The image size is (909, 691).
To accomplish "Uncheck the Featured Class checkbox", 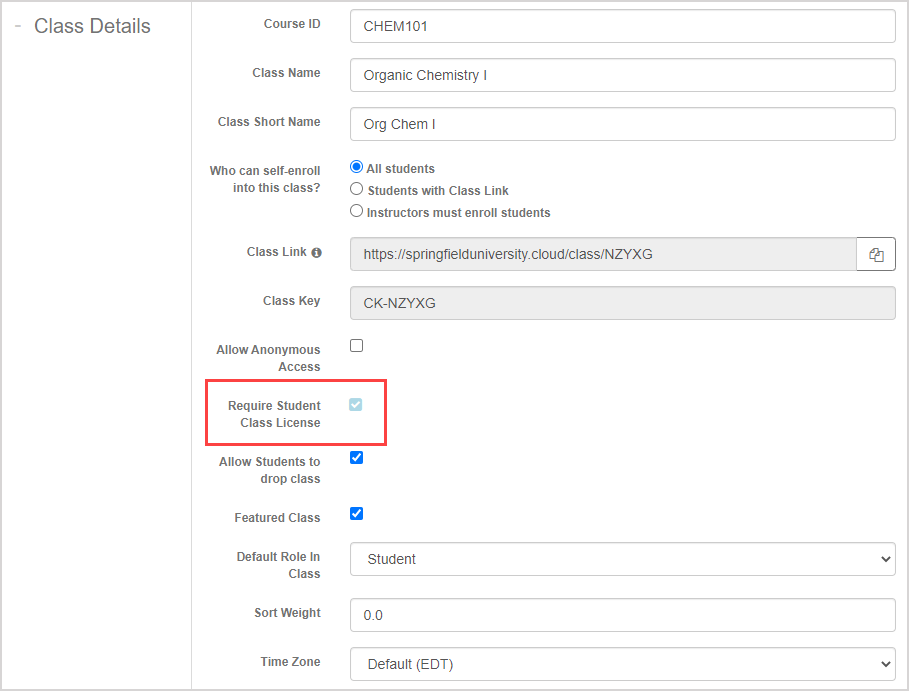I will (x=357, y=514).
